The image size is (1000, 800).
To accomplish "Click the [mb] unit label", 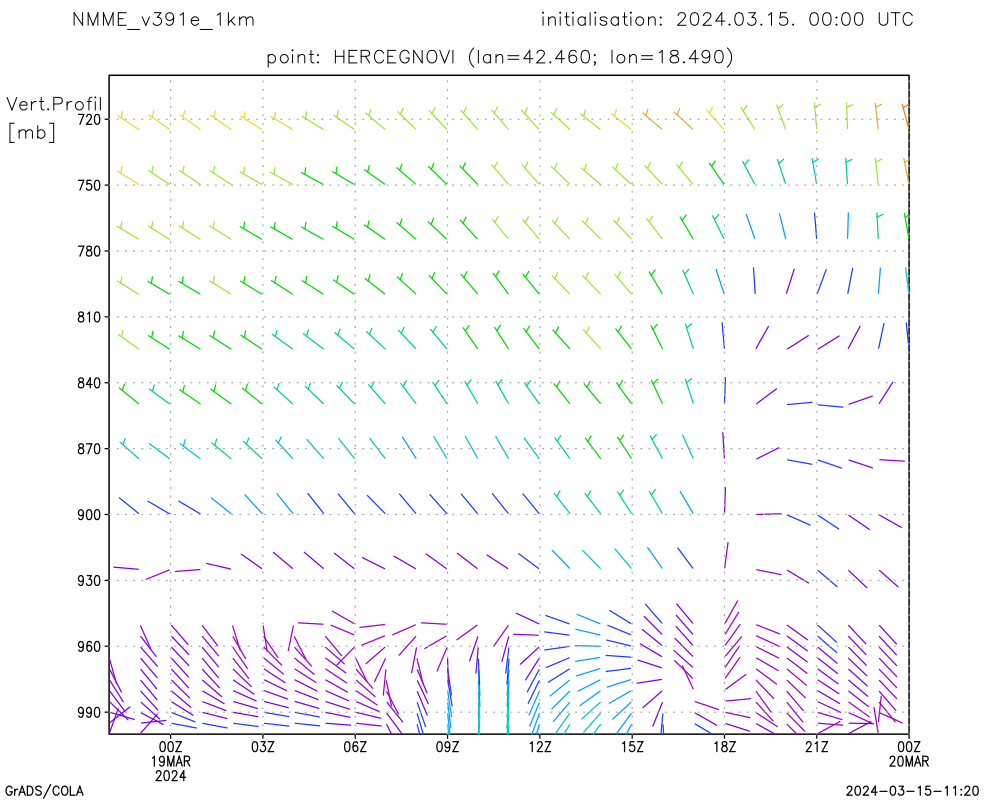I will click(x=31, y=132).
